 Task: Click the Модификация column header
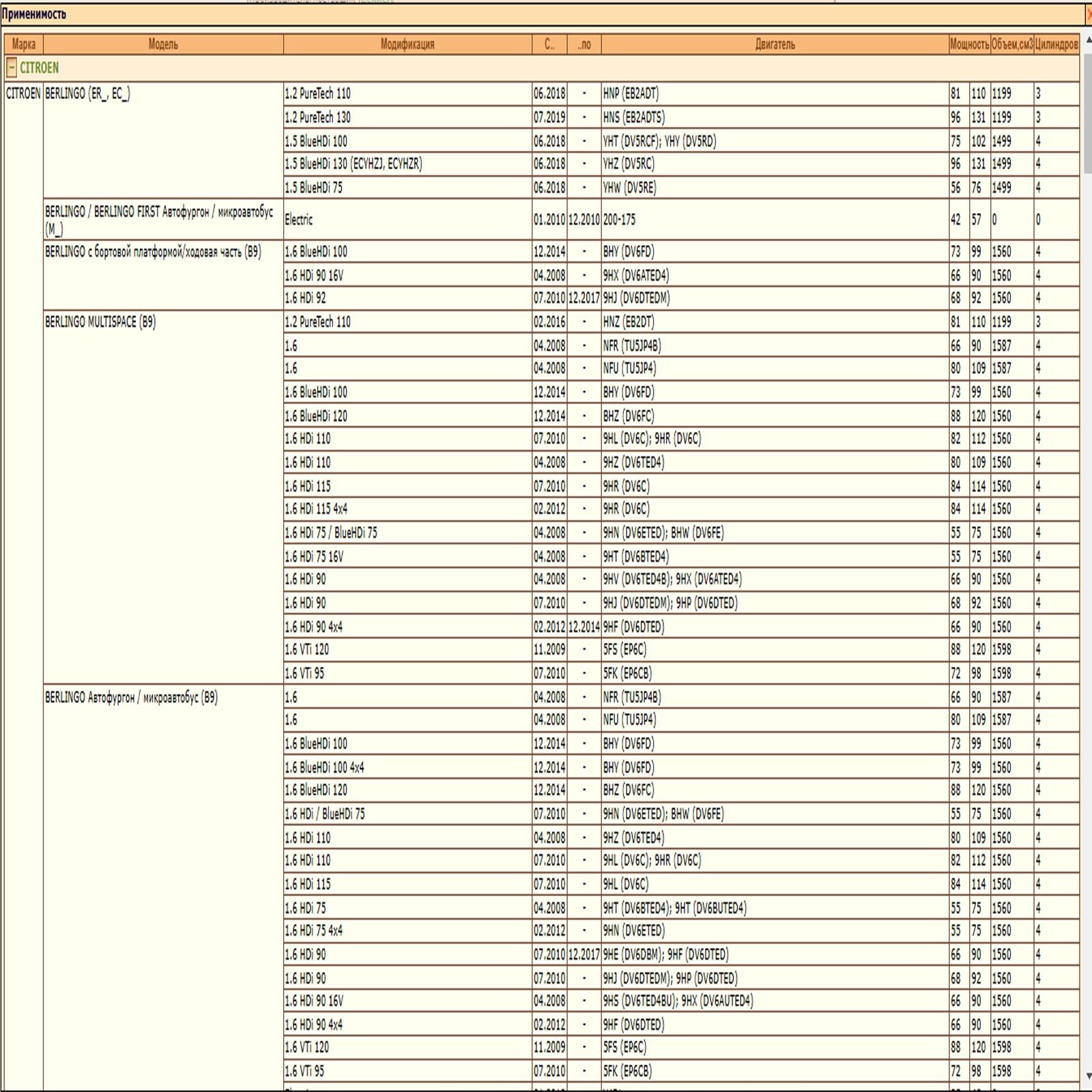point(407,44)
